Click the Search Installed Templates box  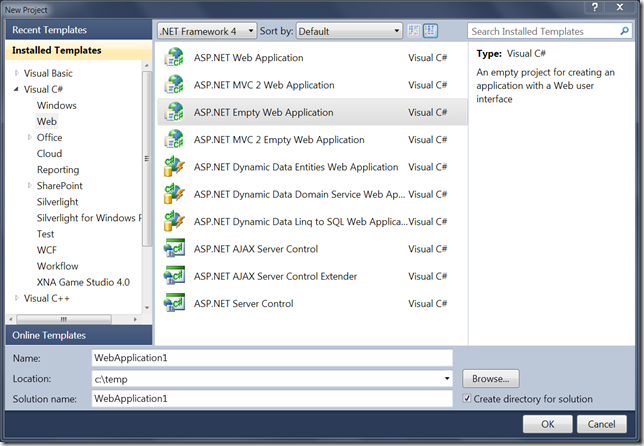[550, 31]
